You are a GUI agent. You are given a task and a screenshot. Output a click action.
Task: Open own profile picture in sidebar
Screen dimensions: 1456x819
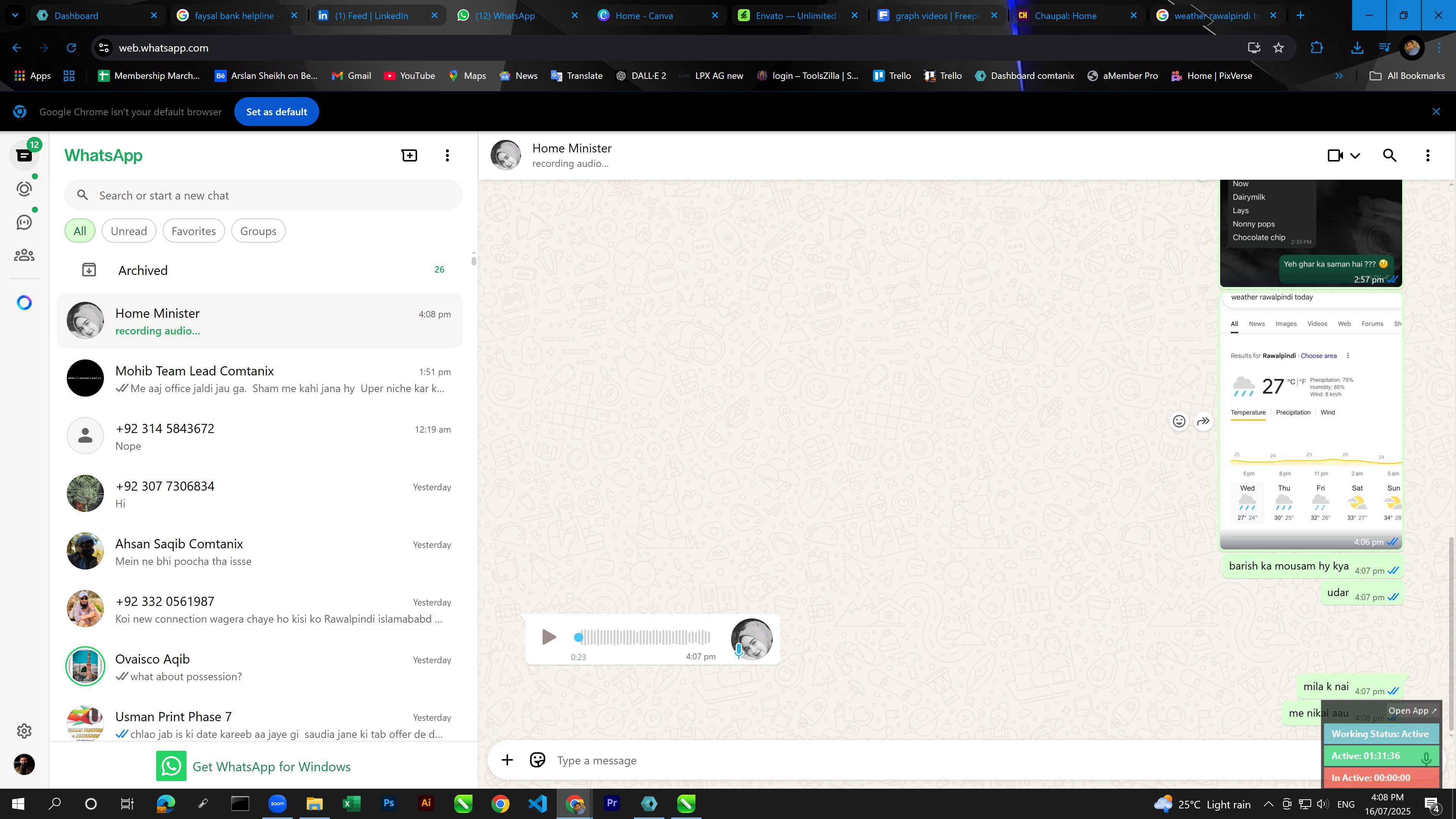(x=24, y=764)
